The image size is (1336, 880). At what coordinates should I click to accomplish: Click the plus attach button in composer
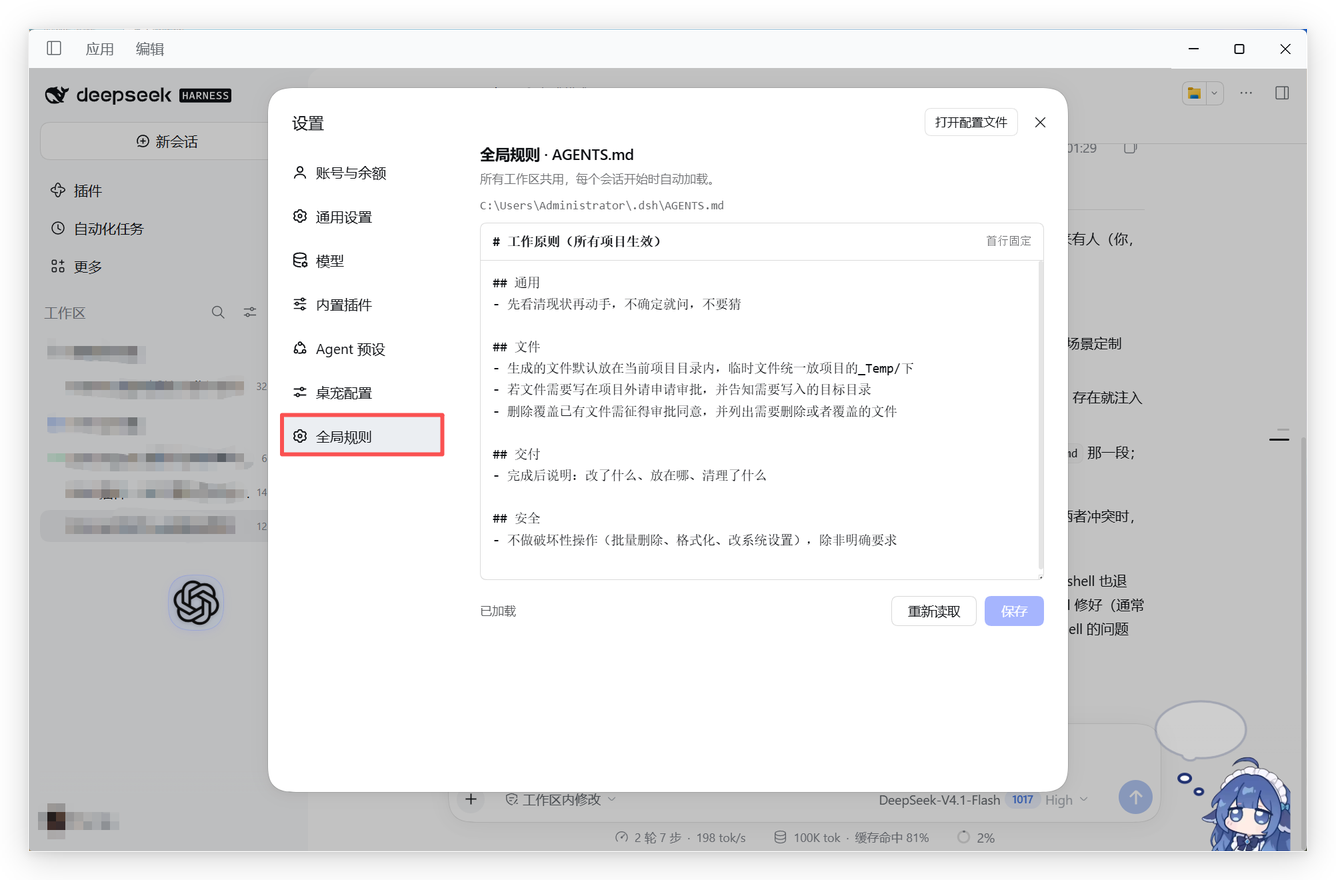471,798
